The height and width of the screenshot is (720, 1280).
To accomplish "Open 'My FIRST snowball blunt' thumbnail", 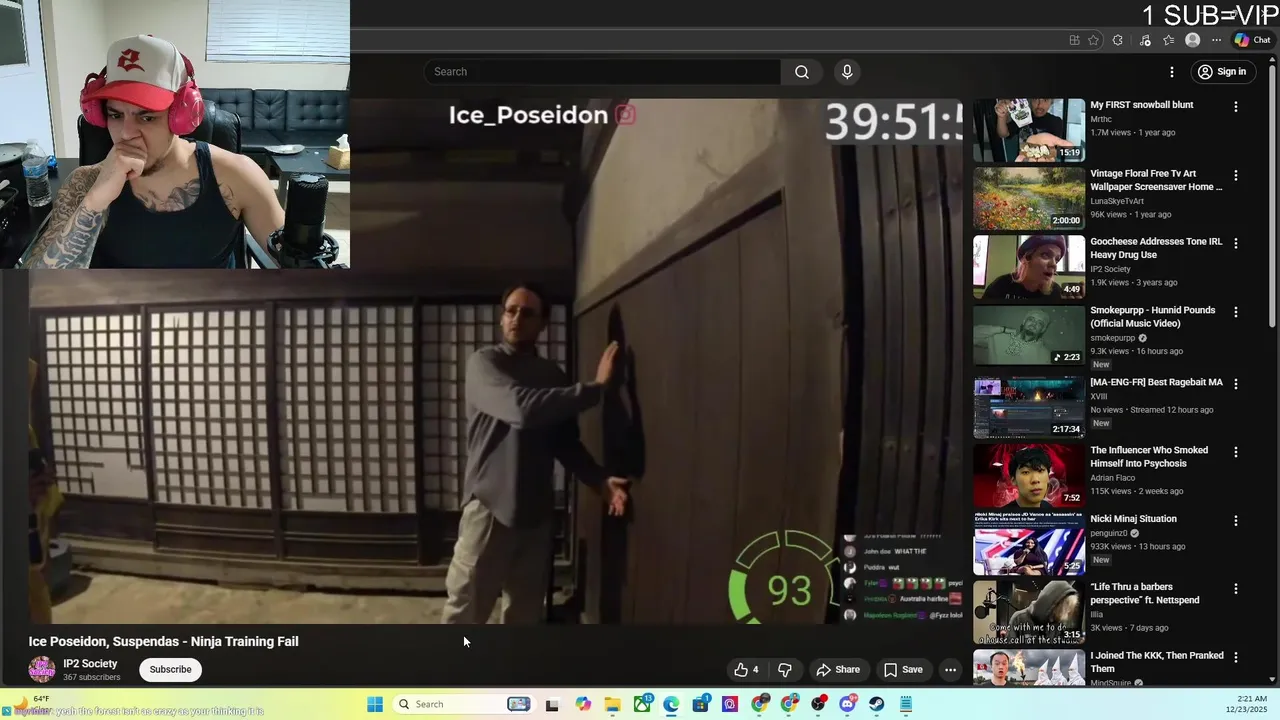I will click(1028, 130).
